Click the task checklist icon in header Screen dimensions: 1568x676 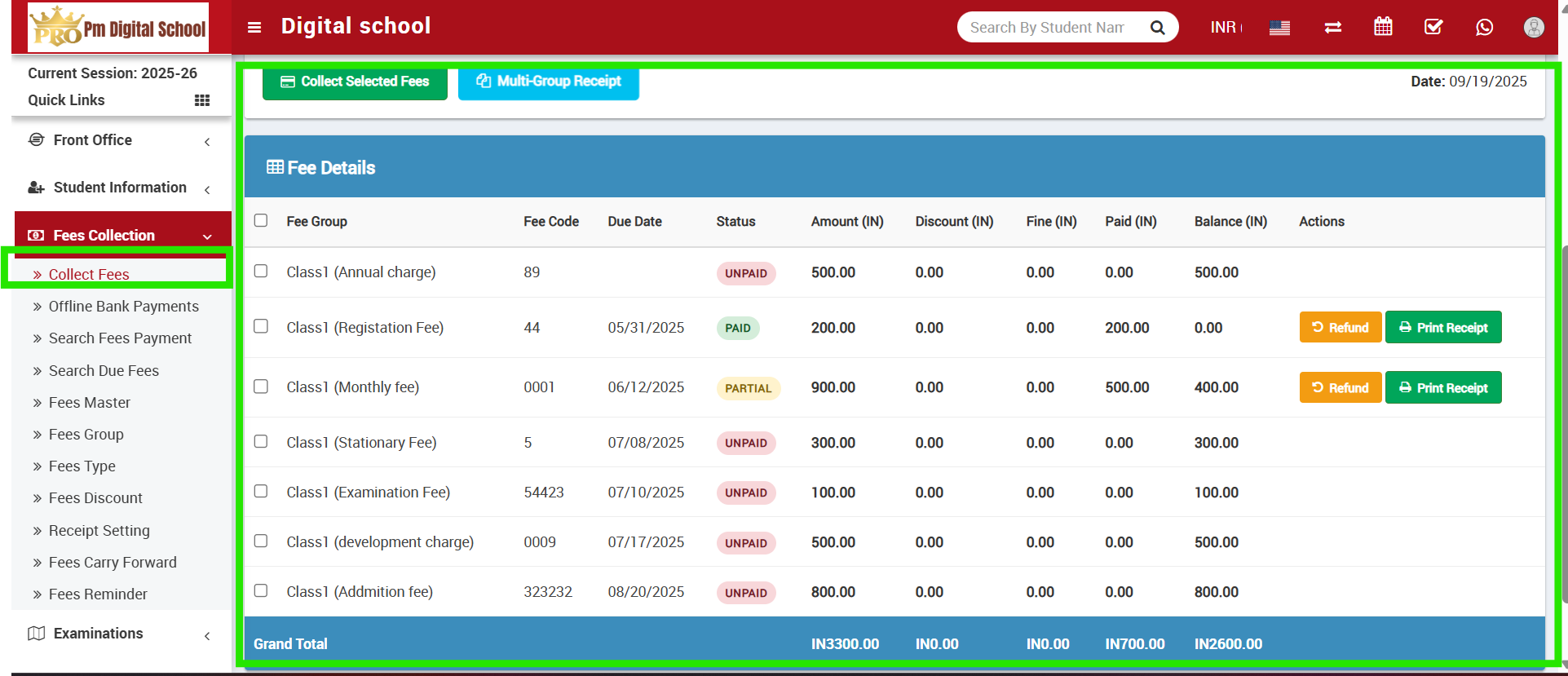click(x=1433, y=27)
